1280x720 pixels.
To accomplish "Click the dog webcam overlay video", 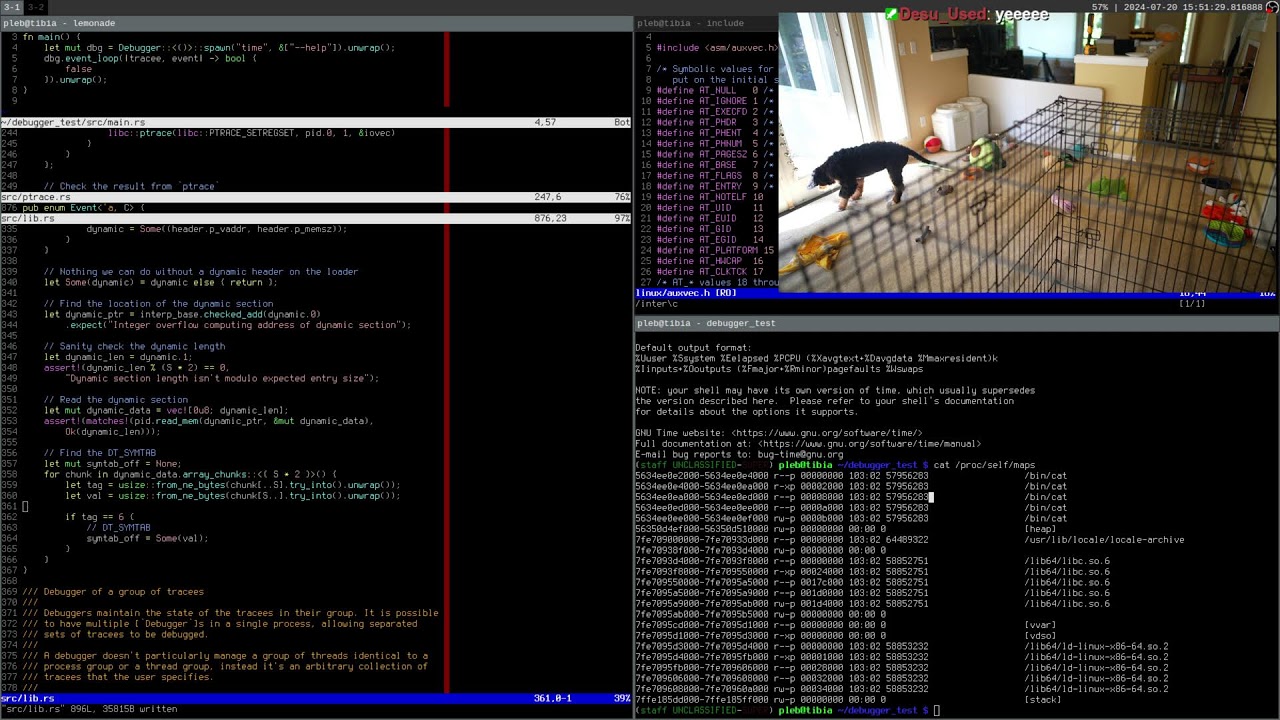I will click(x=1029, y=152).
